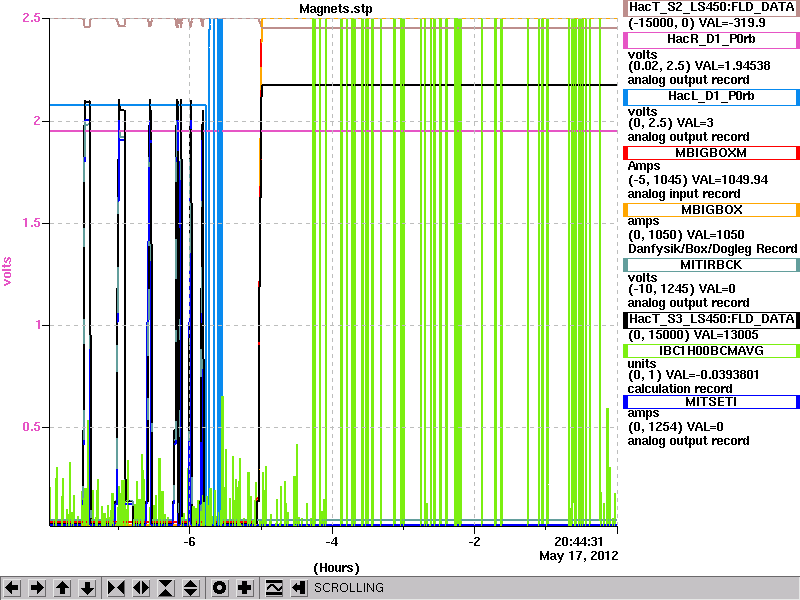Select the MITIRBCK curve legend

(711, 265)
